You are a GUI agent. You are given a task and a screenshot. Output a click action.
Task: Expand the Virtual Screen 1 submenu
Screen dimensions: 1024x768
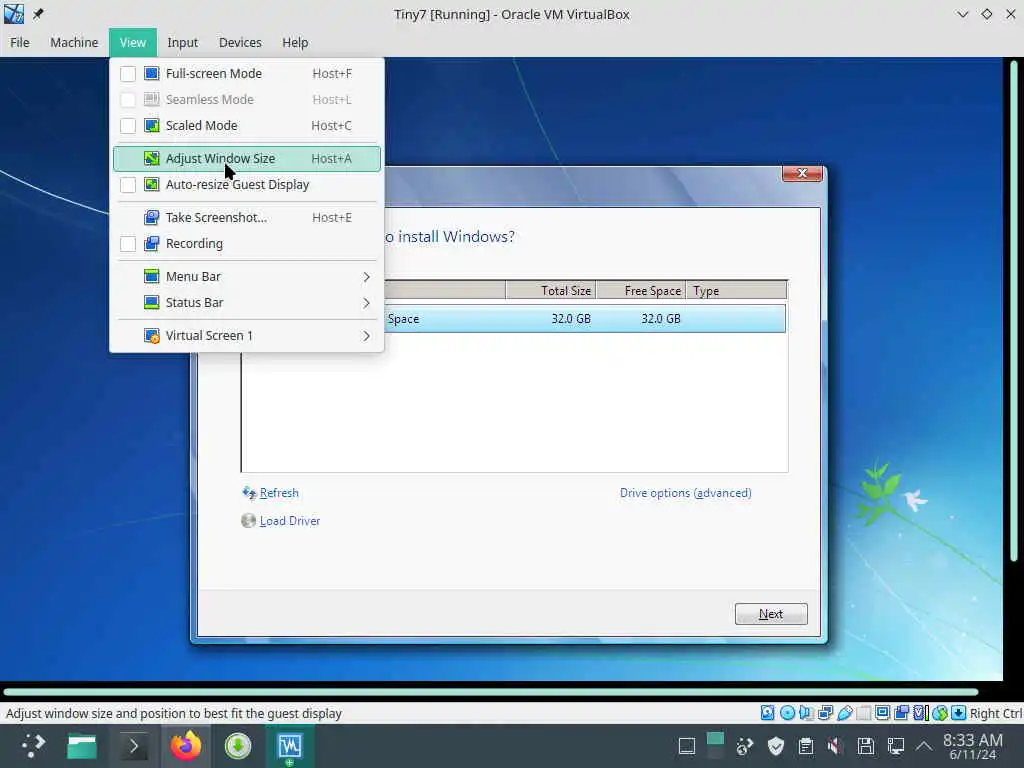click(247, 336)
